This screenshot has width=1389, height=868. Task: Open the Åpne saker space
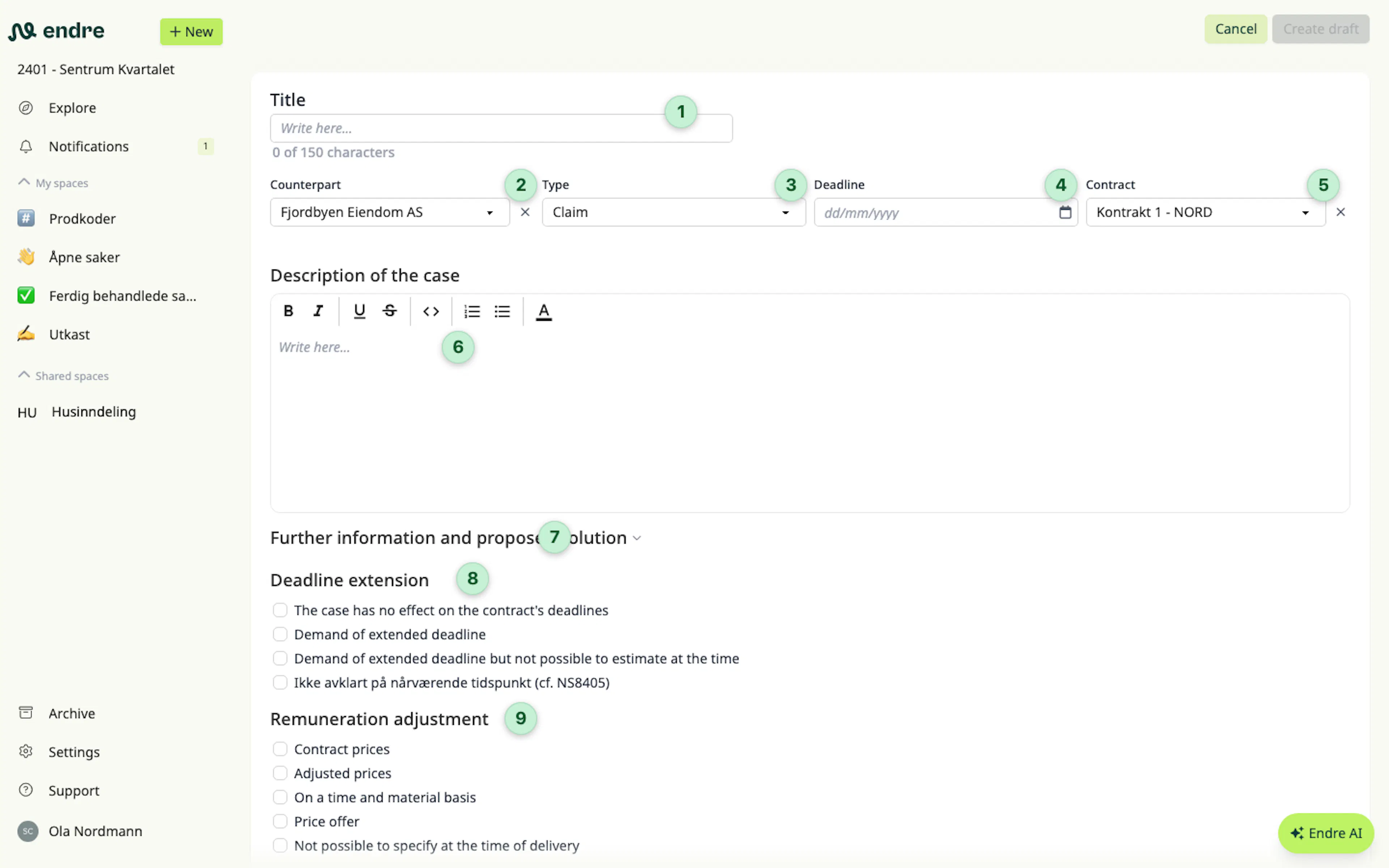point(84,257)
